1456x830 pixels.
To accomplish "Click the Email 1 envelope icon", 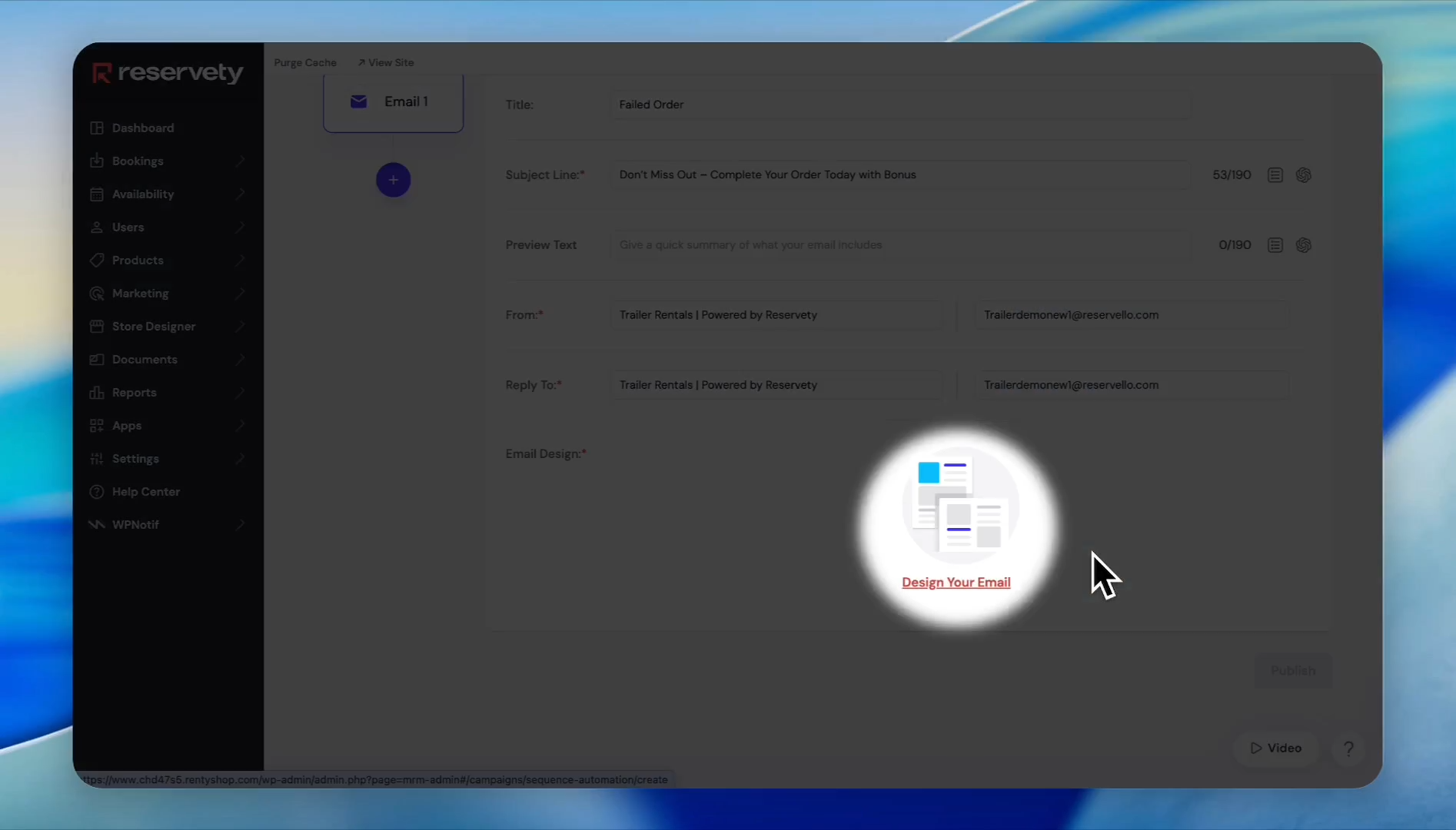I will point(358,101).
